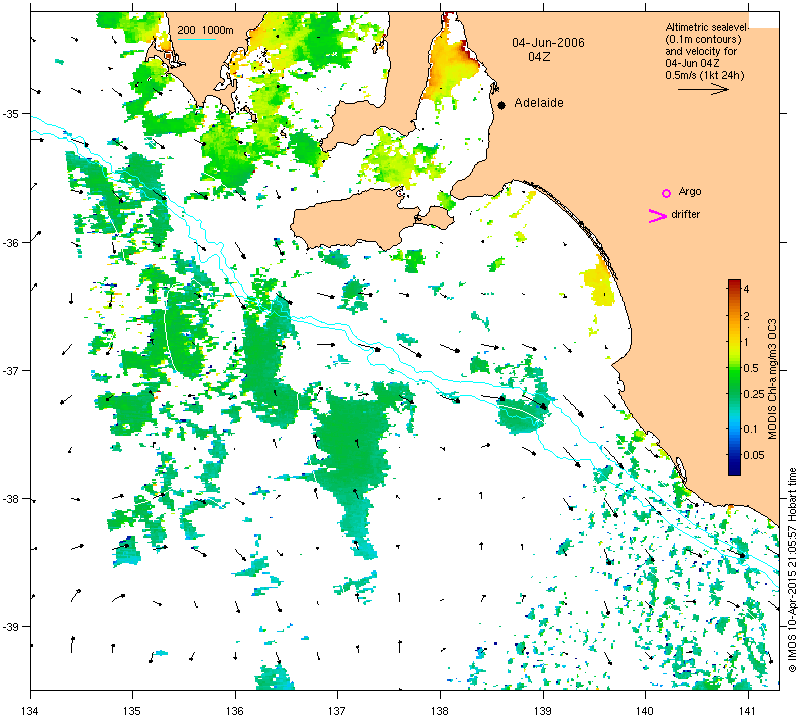The image size is (800, 720).
Task: Click the latitude label '-39'
Action: click(x=12, y=627)
